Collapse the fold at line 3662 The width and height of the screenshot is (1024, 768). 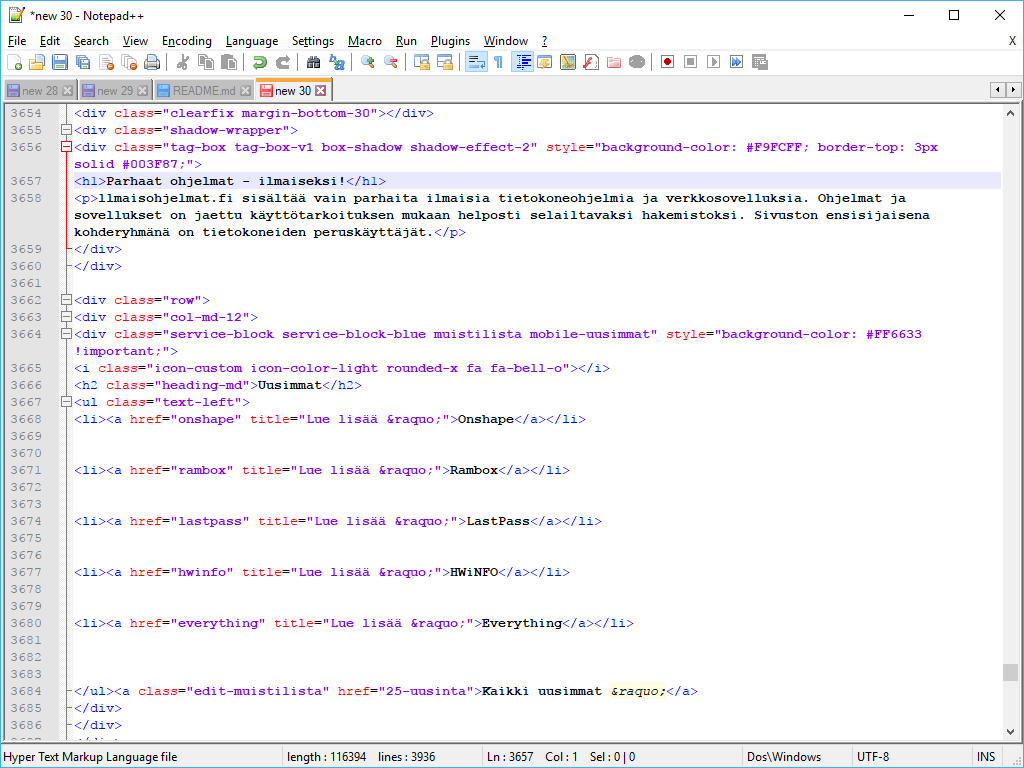[66, 300]
